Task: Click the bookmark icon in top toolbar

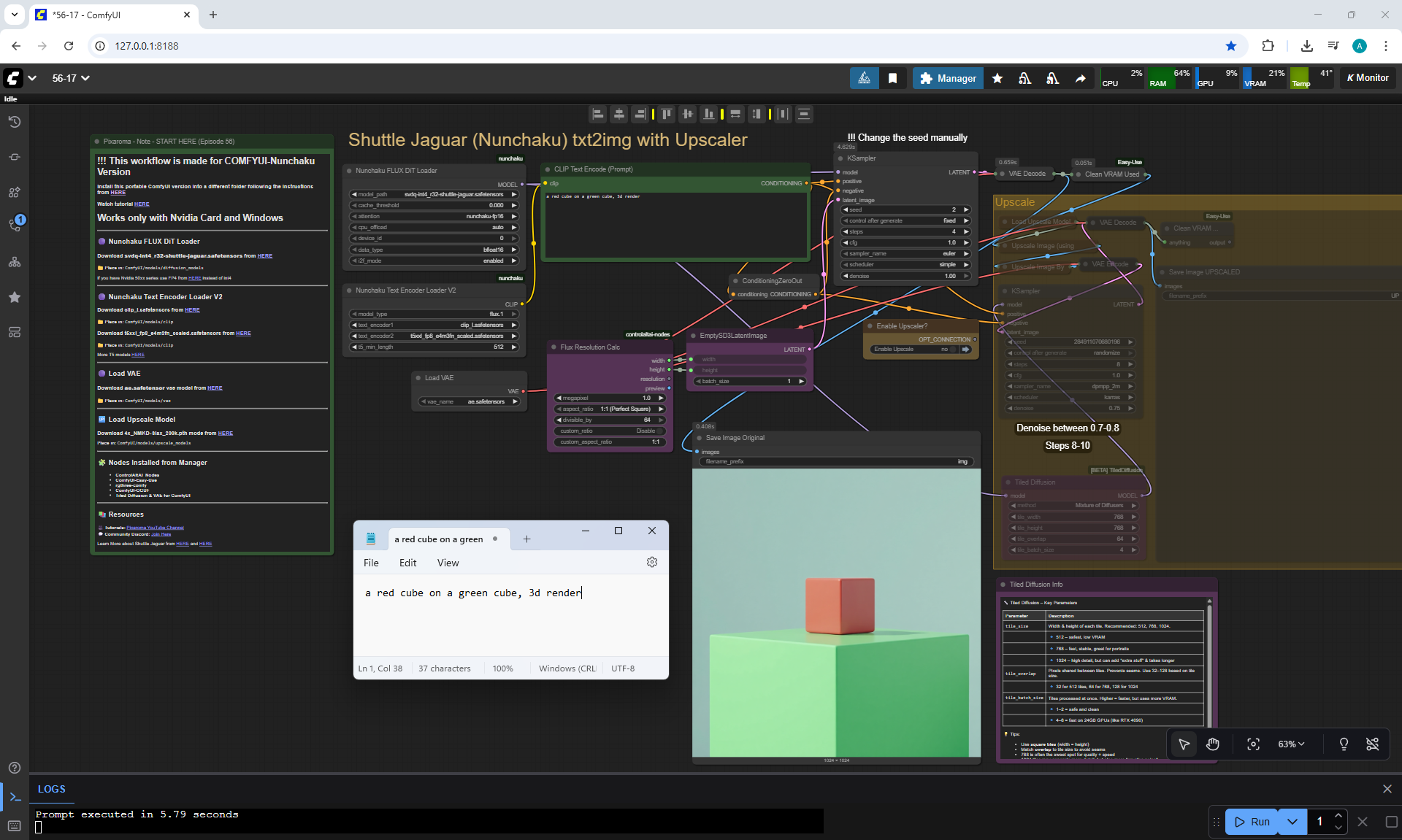Action: tap(892, 78)
